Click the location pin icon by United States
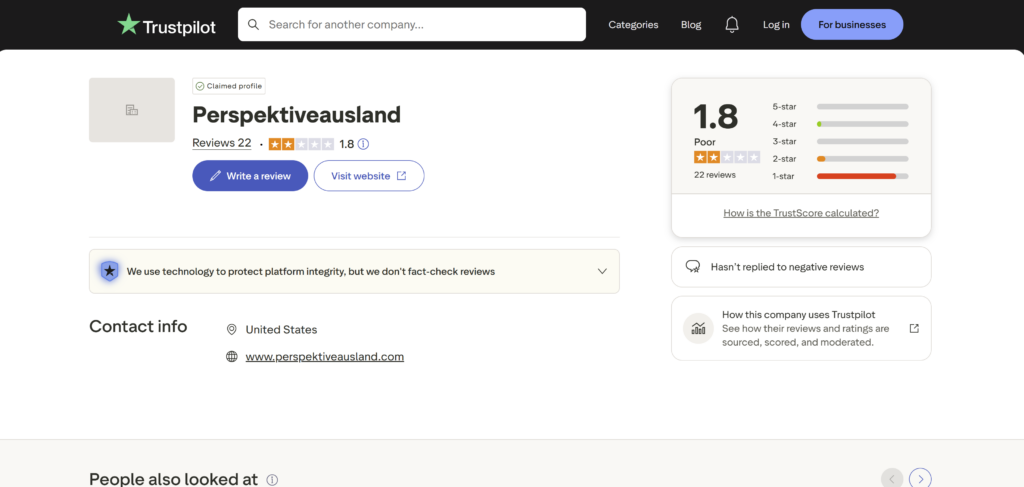The width and height of the screenshot is (1024, 487). click(x=231, y=330)
